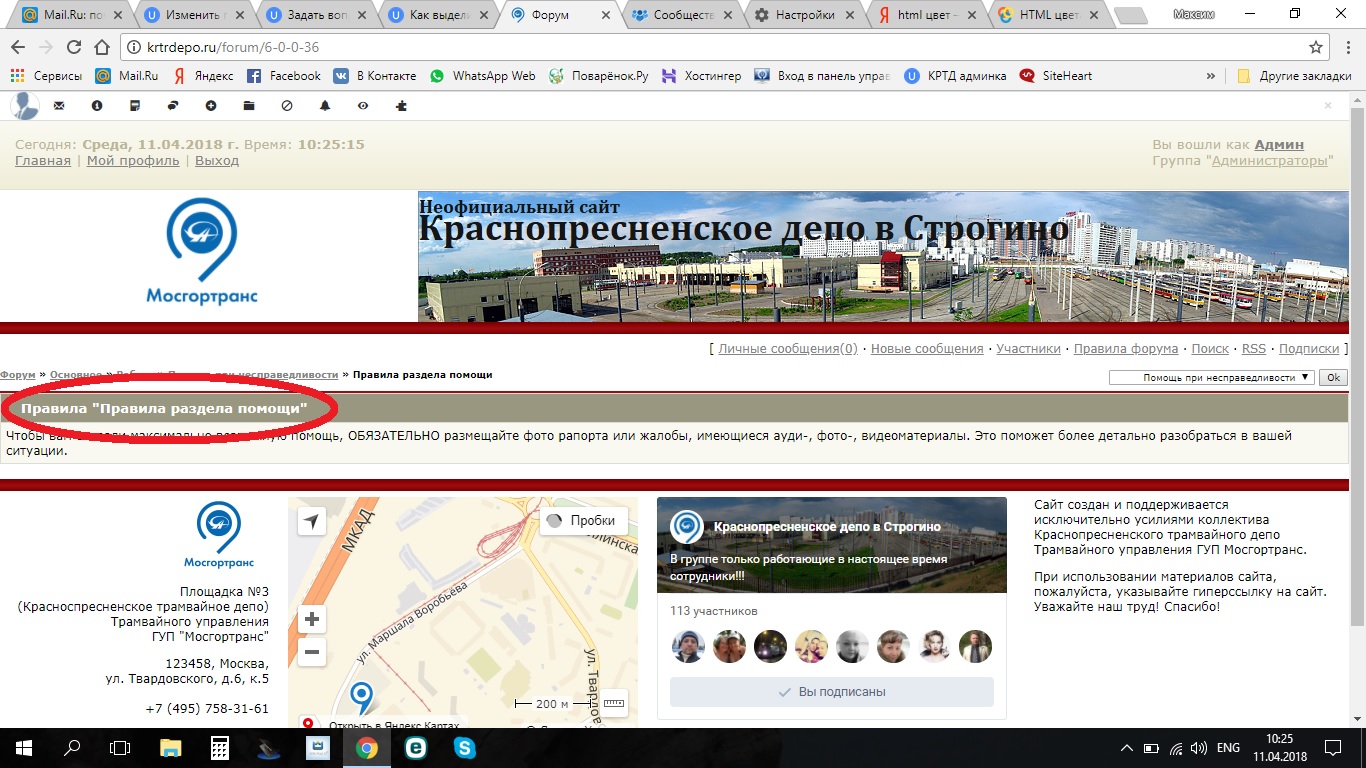Screen dimensions: 1366x768
Task: Open the Новые сообщения link
Action: (x=927, y=349)
